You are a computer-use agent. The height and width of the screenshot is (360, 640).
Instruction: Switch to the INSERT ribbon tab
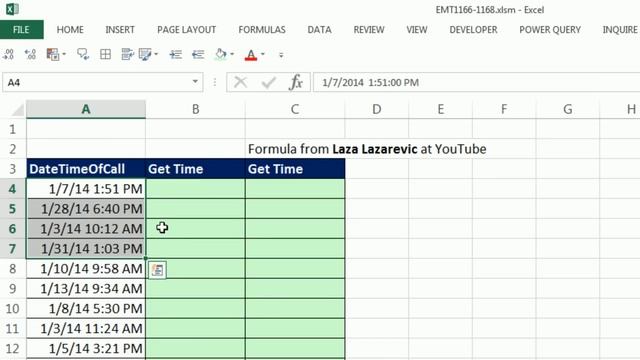(120, 30)
